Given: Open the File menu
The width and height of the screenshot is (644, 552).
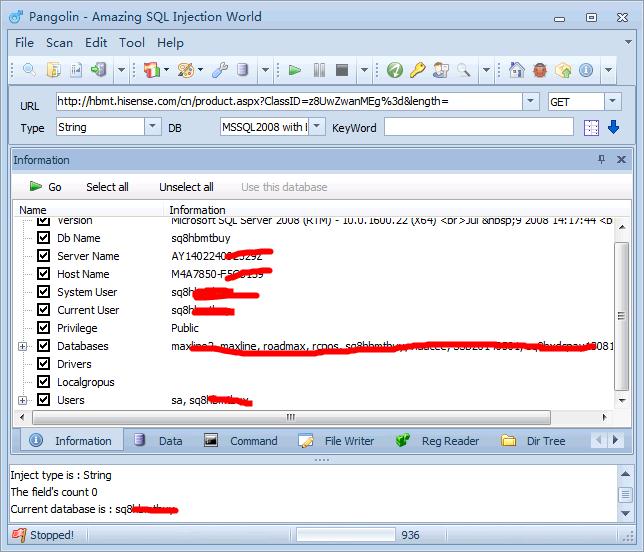Looking at the screenshot, I should [x=24, y=43].
